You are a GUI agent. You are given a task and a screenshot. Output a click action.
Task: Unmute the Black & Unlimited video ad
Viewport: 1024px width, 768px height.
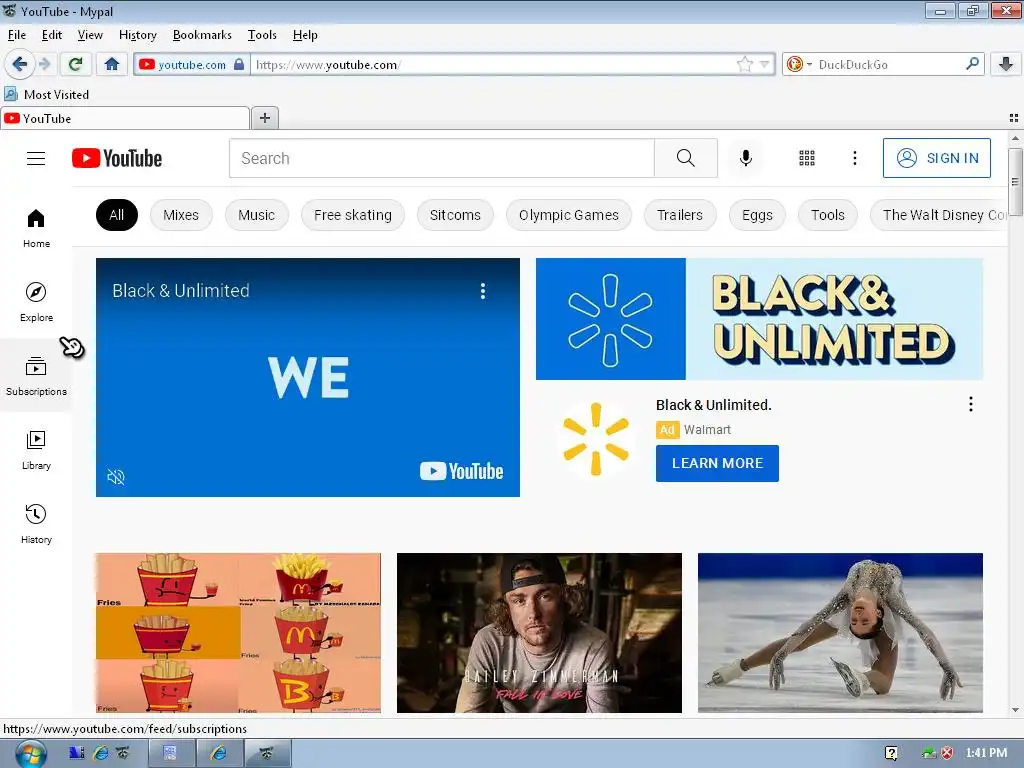(116, 477)
